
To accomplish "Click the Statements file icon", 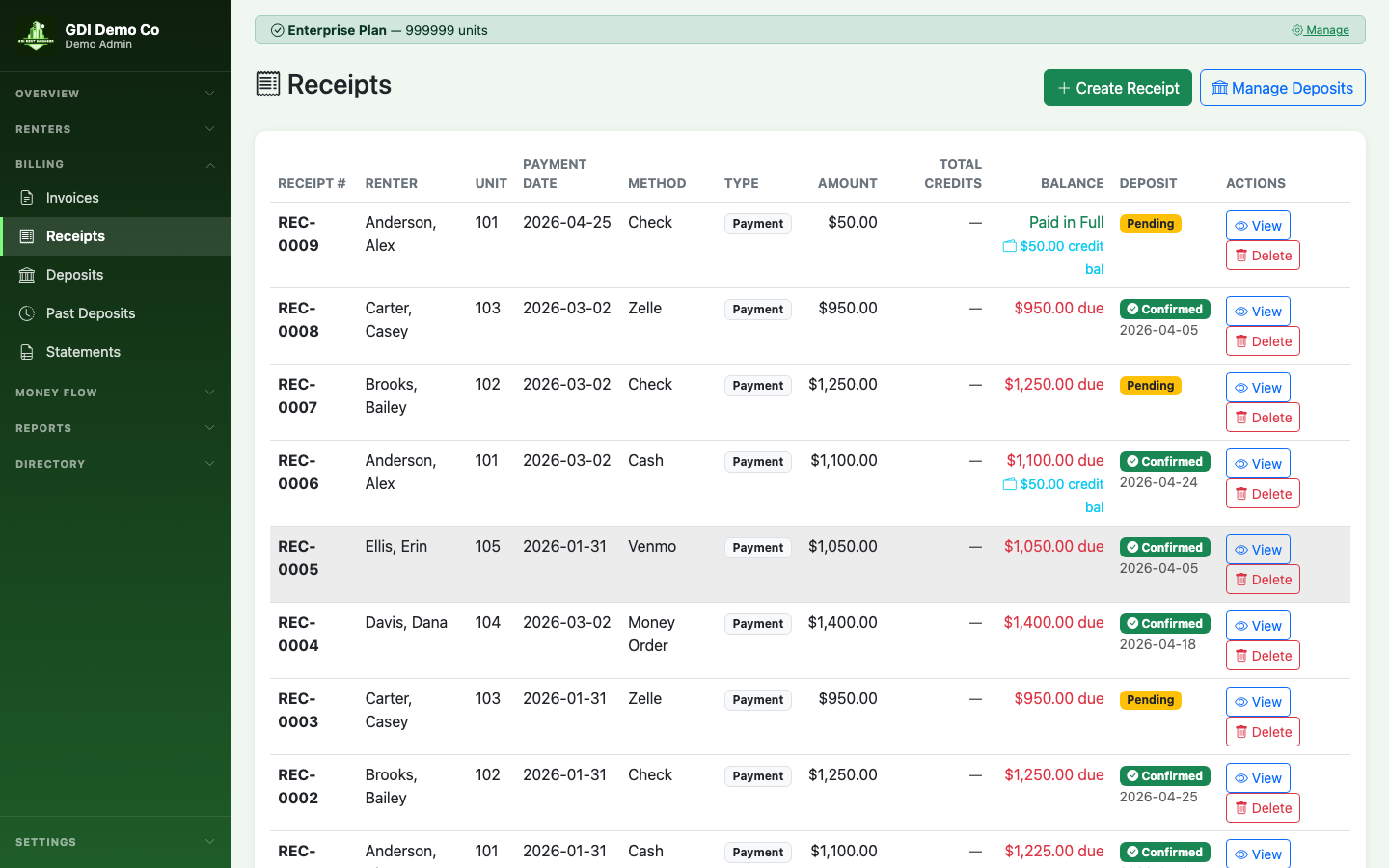I will tap(27, 352).
